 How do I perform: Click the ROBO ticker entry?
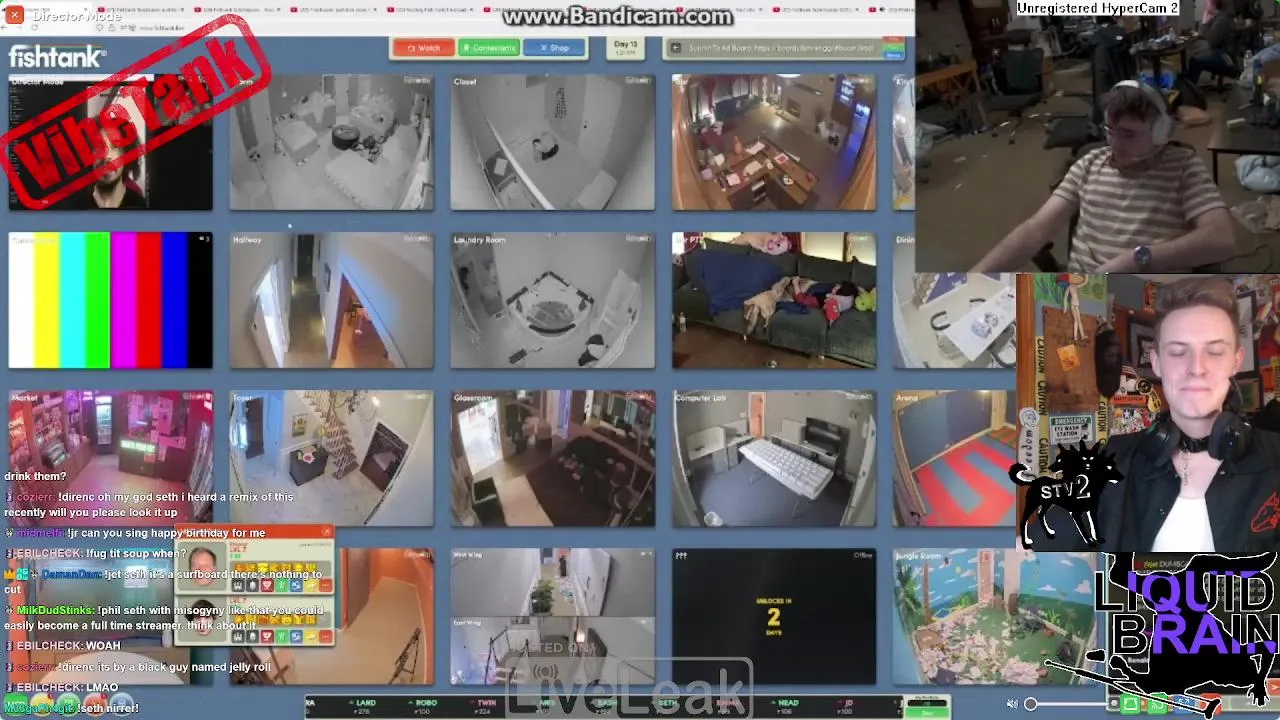pyautogui.click(x=425, y=706)
